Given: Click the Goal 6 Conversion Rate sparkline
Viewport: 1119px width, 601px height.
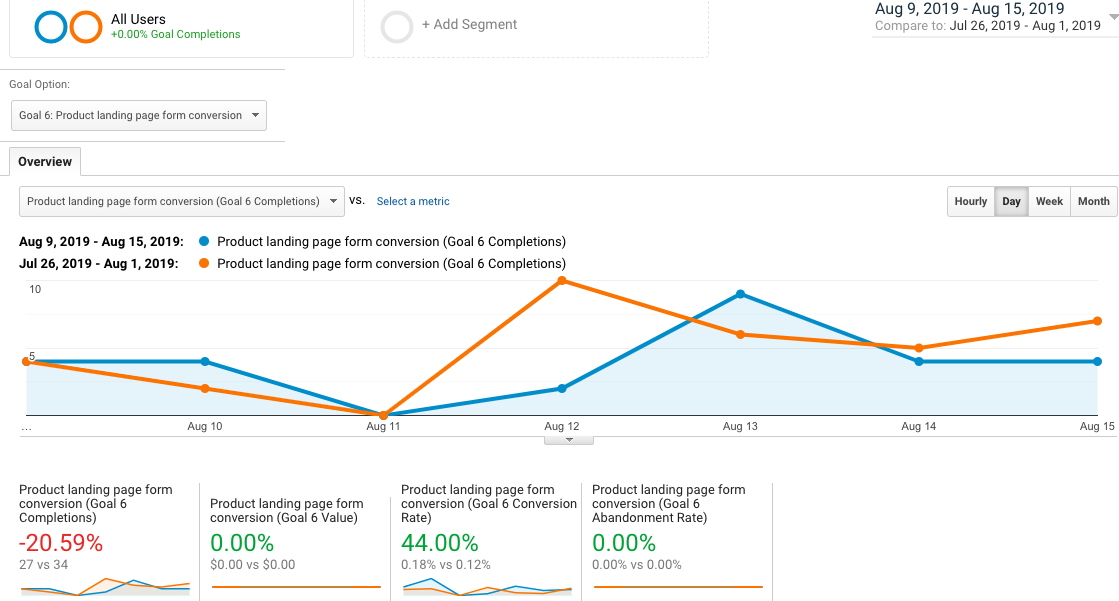Looking at the screenshot, I should click(x=487, y=586).
